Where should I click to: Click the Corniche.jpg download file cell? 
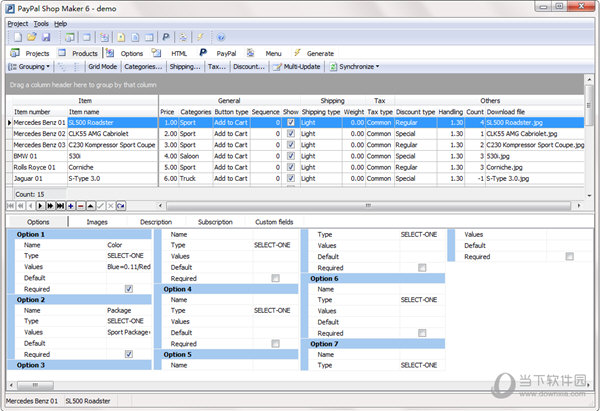click(535, 167)
